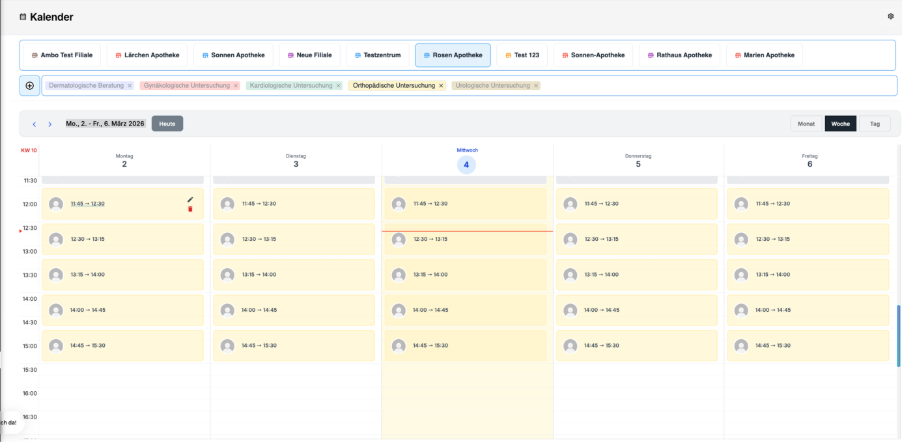Go to previous week with left chevron
Screen dimensions: 903x442
(x=34, y=124)
